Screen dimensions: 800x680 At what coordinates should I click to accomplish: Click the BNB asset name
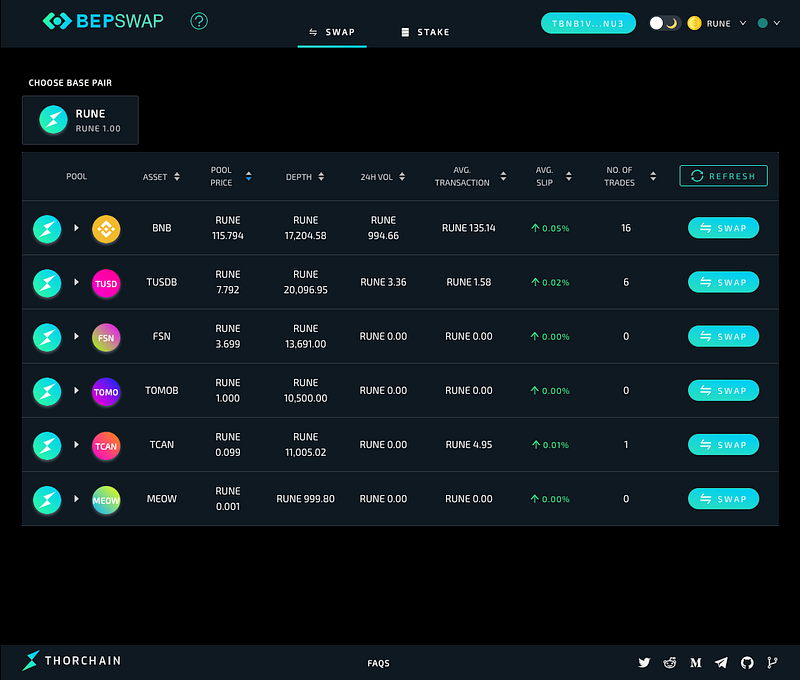[162, 228]
